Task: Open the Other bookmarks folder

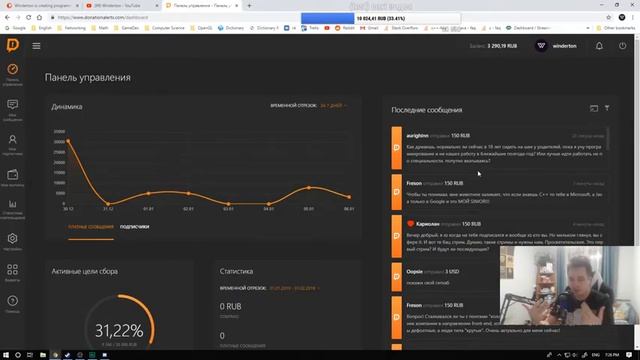Action: (616, 28)
